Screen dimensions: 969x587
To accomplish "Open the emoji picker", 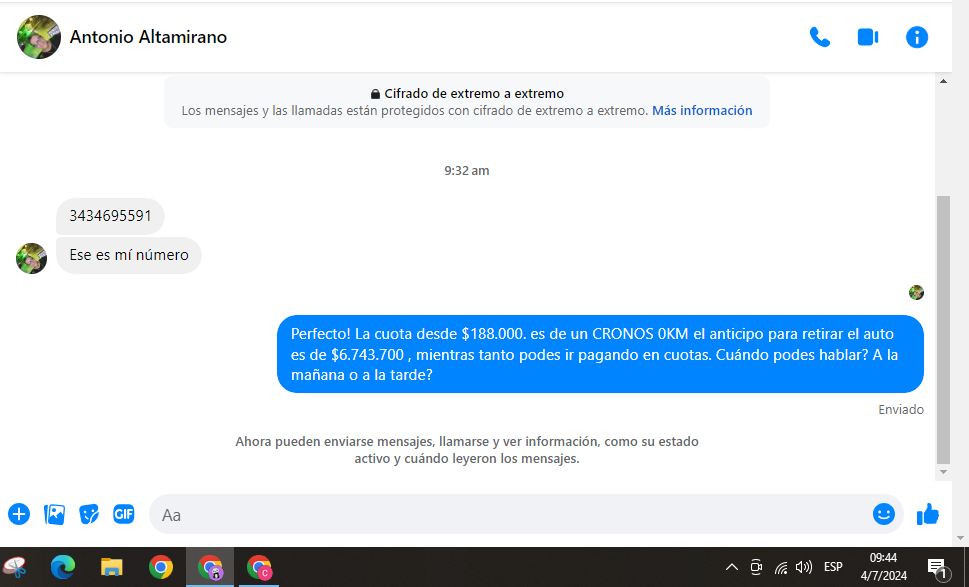I will (883, 514).
